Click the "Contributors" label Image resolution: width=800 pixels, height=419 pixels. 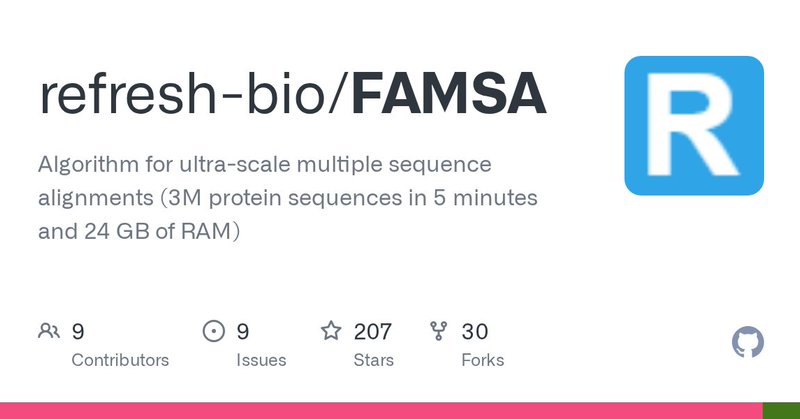[x=120, y=360]
